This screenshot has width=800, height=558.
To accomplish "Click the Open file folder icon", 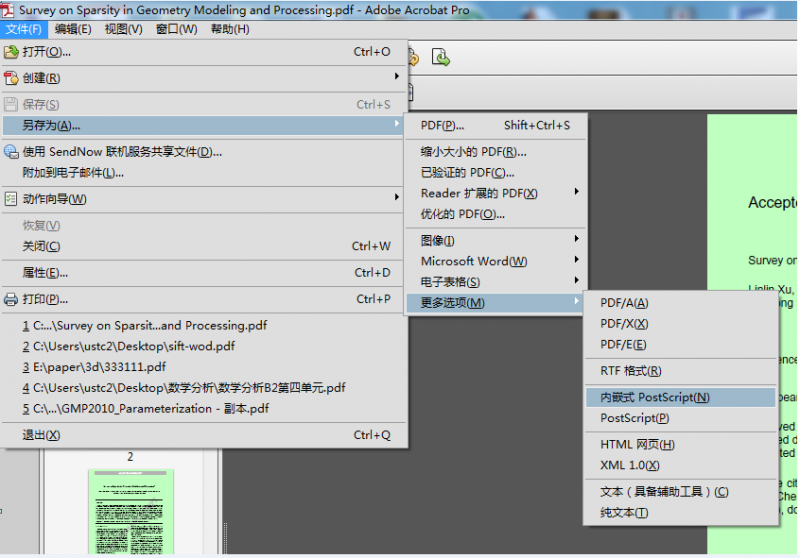I will click(x=11, y=52).
